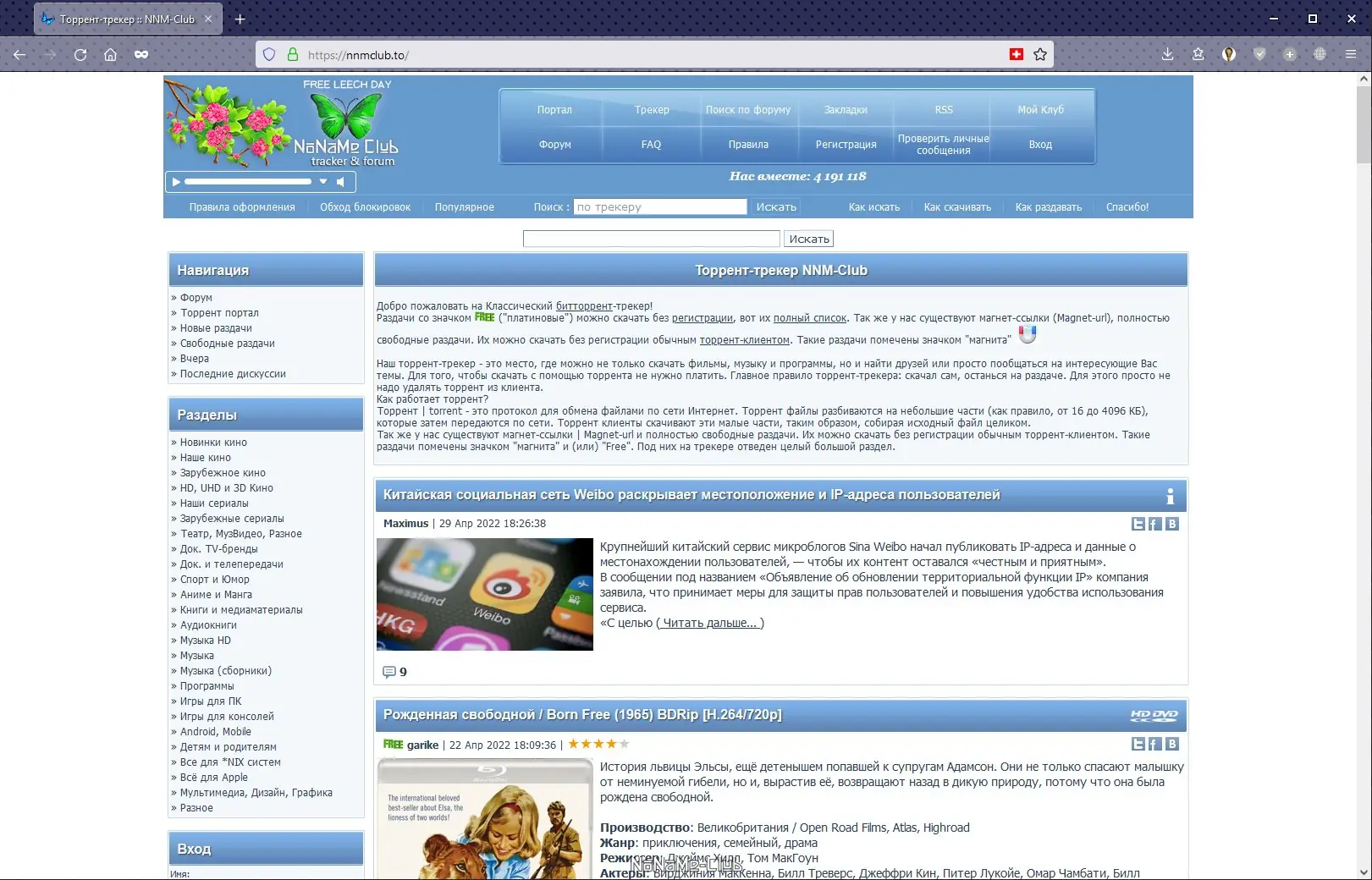Click the NoNaMe Club butterfly logo
Image resolution: width=1372 pixels, height=880 pixels.
tap(345, 124)
